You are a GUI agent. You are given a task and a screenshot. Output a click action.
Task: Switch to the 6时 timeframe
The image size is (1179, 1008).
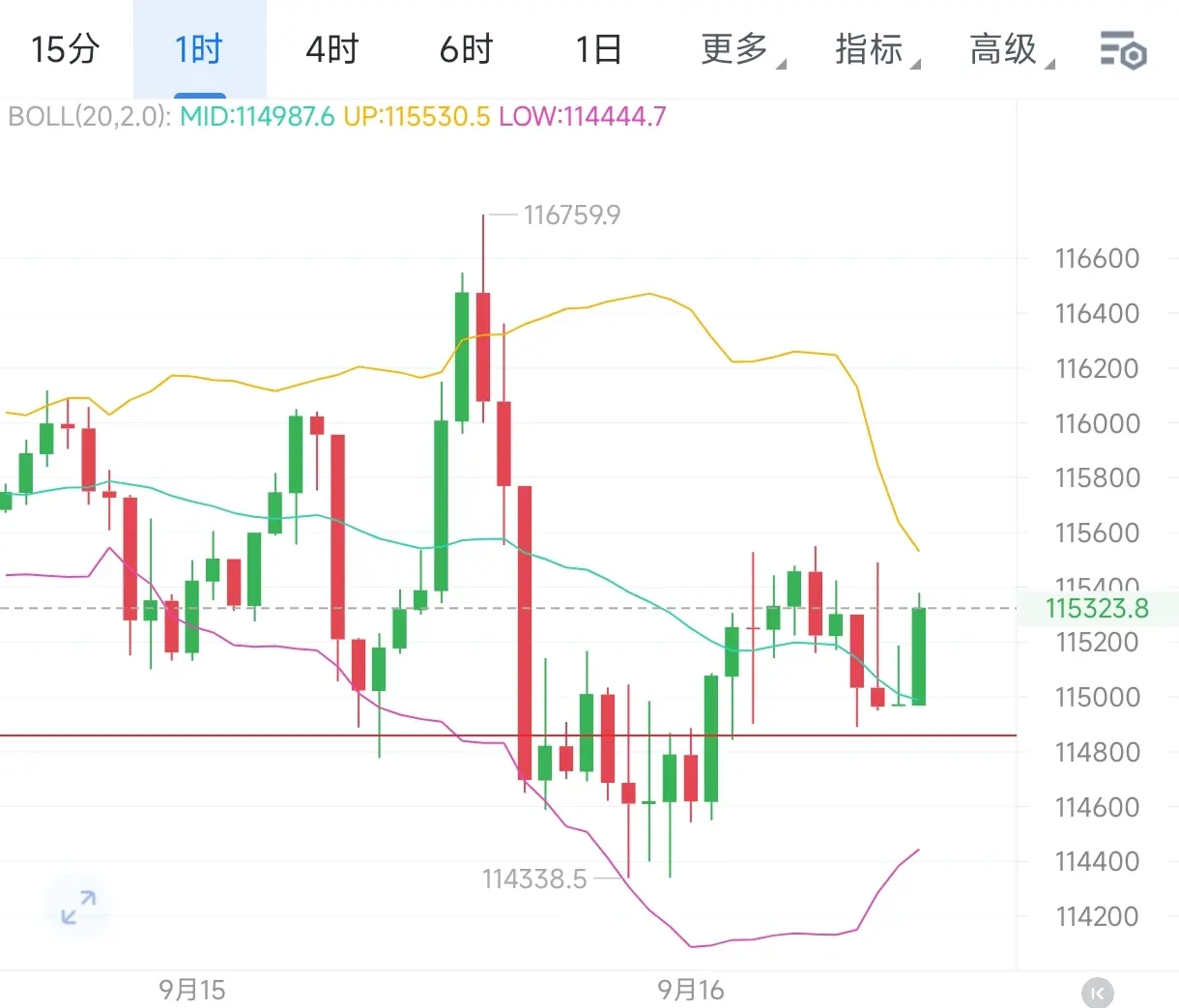pos(466,49)
